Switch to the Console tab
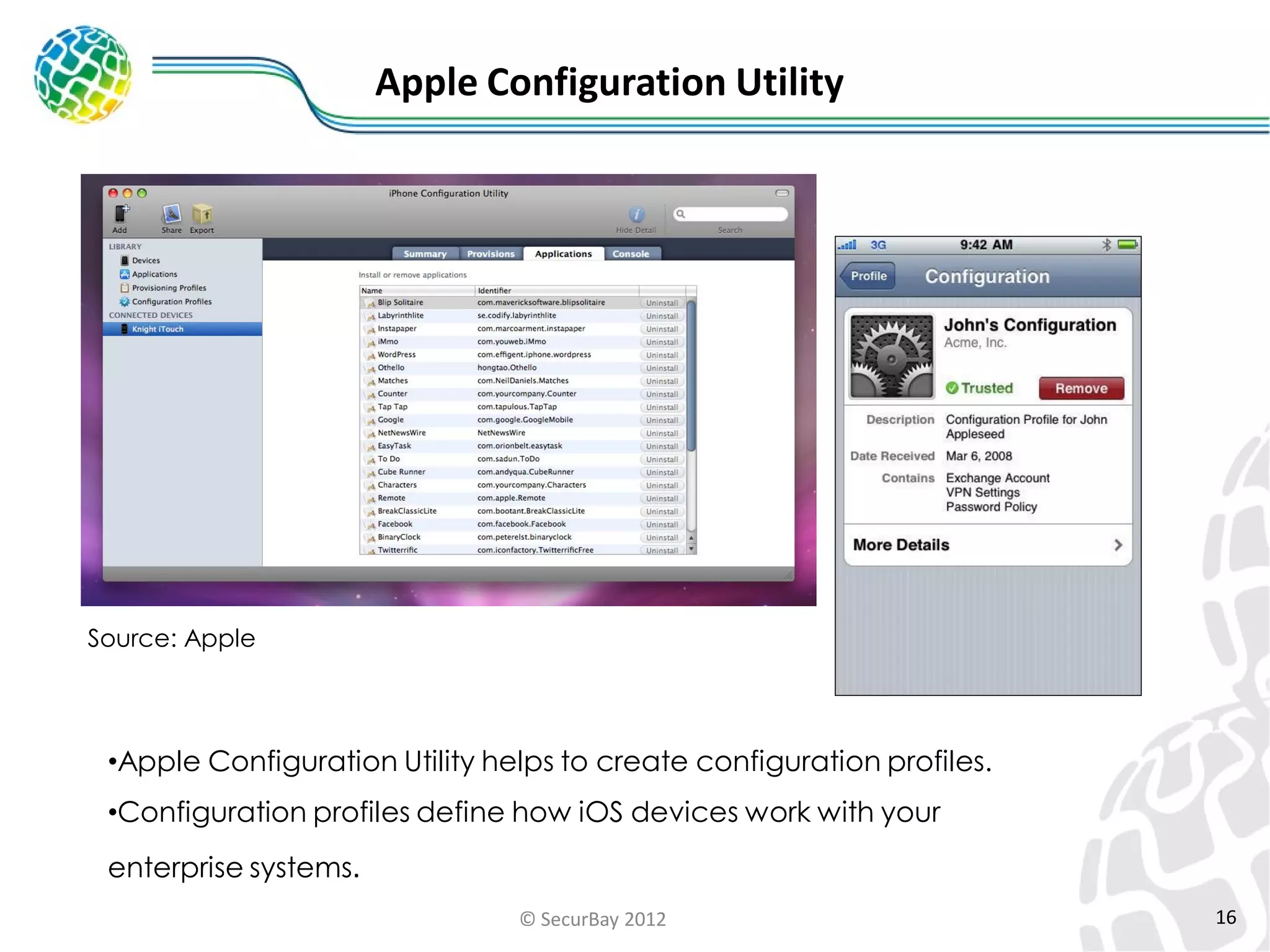1270x952 pixels. pyautogui.click(x=631, y=253)
